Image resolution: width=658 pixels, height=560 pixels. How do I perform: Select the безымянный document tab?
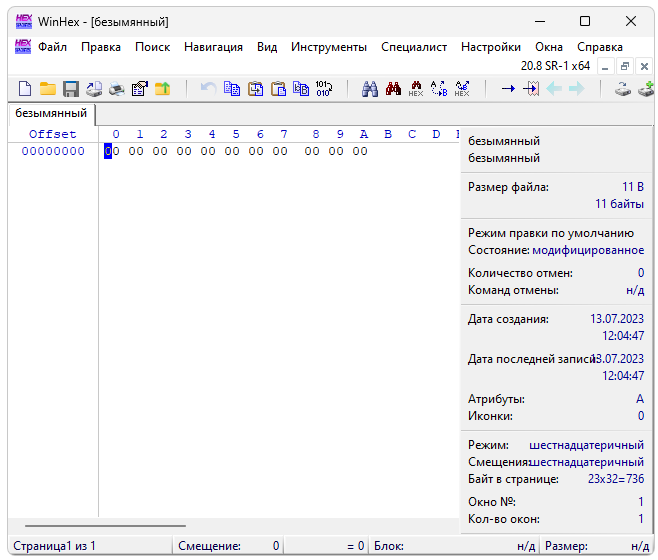click(51, 113)
